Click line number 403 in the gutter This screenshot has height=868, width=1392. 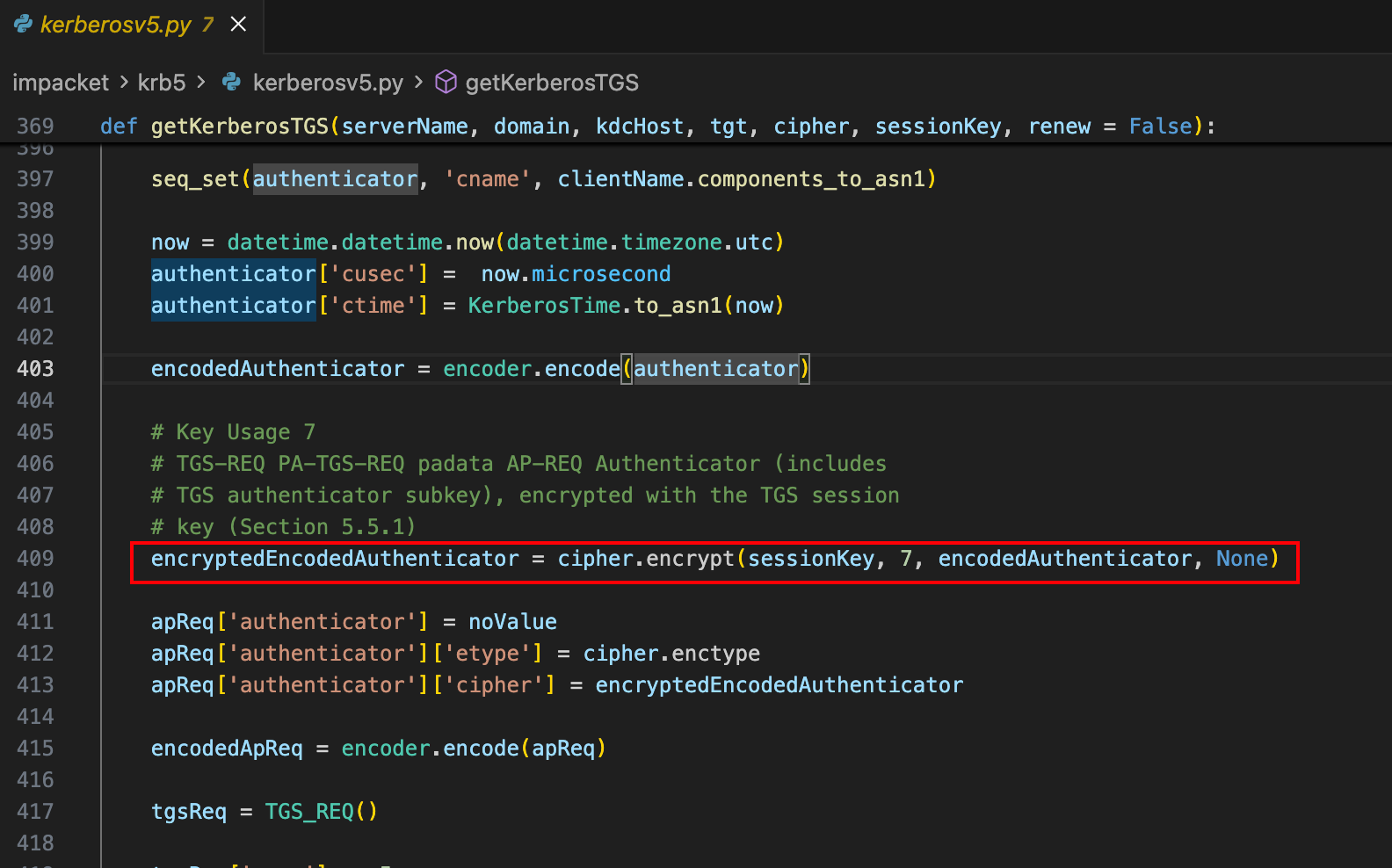point(35,369)
